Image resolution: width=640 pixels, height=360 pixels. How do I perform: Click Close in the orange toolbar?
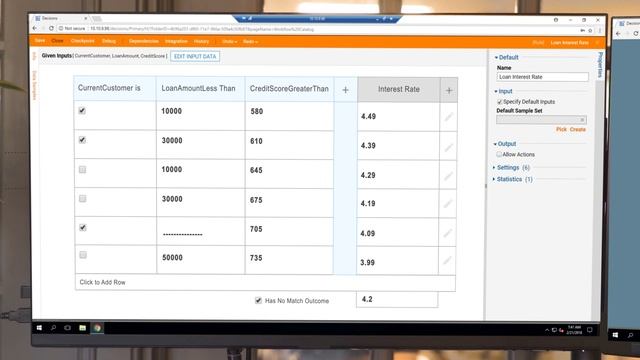(x=57, y=41)
